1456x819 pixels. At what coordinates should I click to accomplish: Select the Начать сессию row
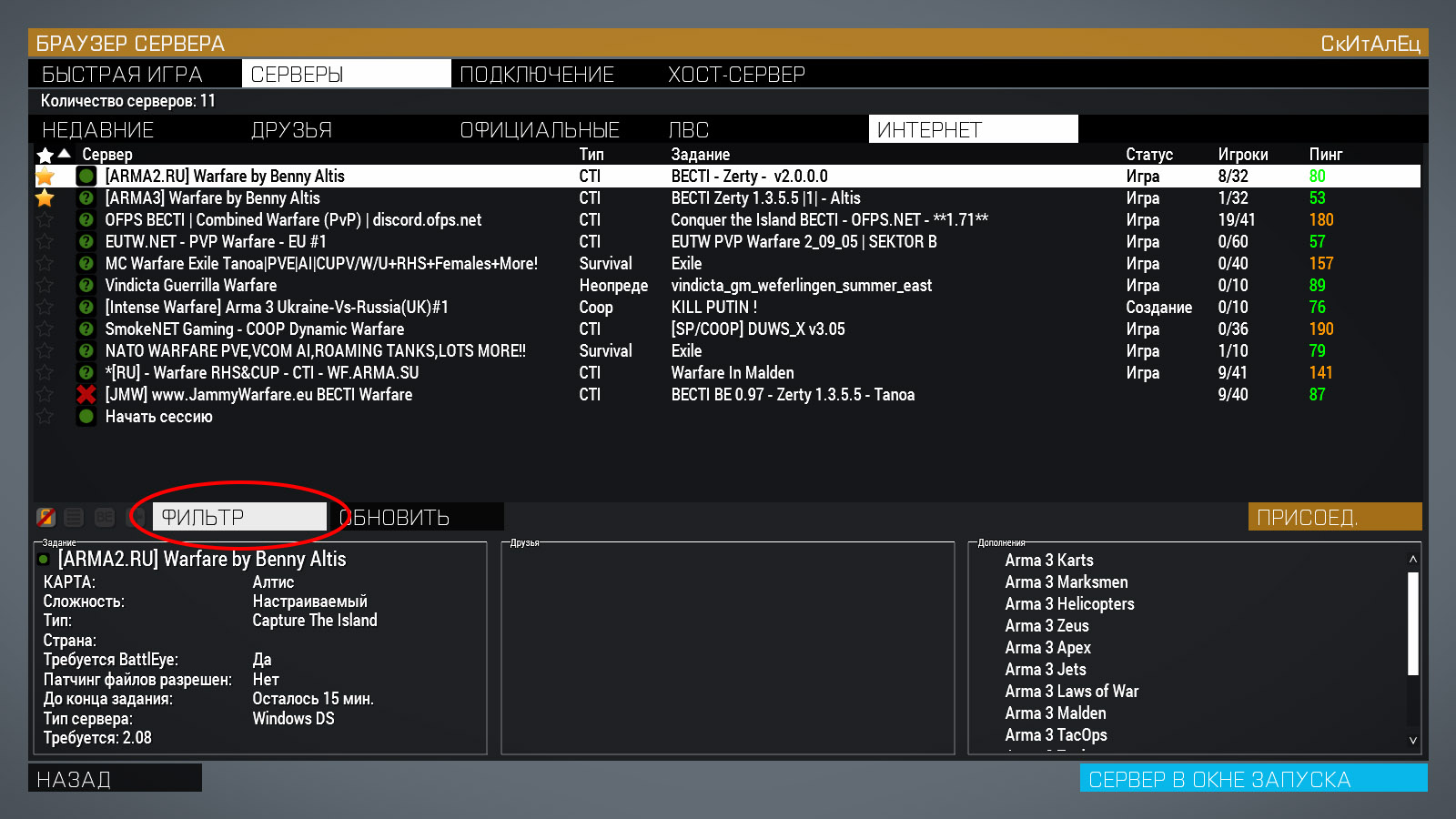tap(728, 416)
